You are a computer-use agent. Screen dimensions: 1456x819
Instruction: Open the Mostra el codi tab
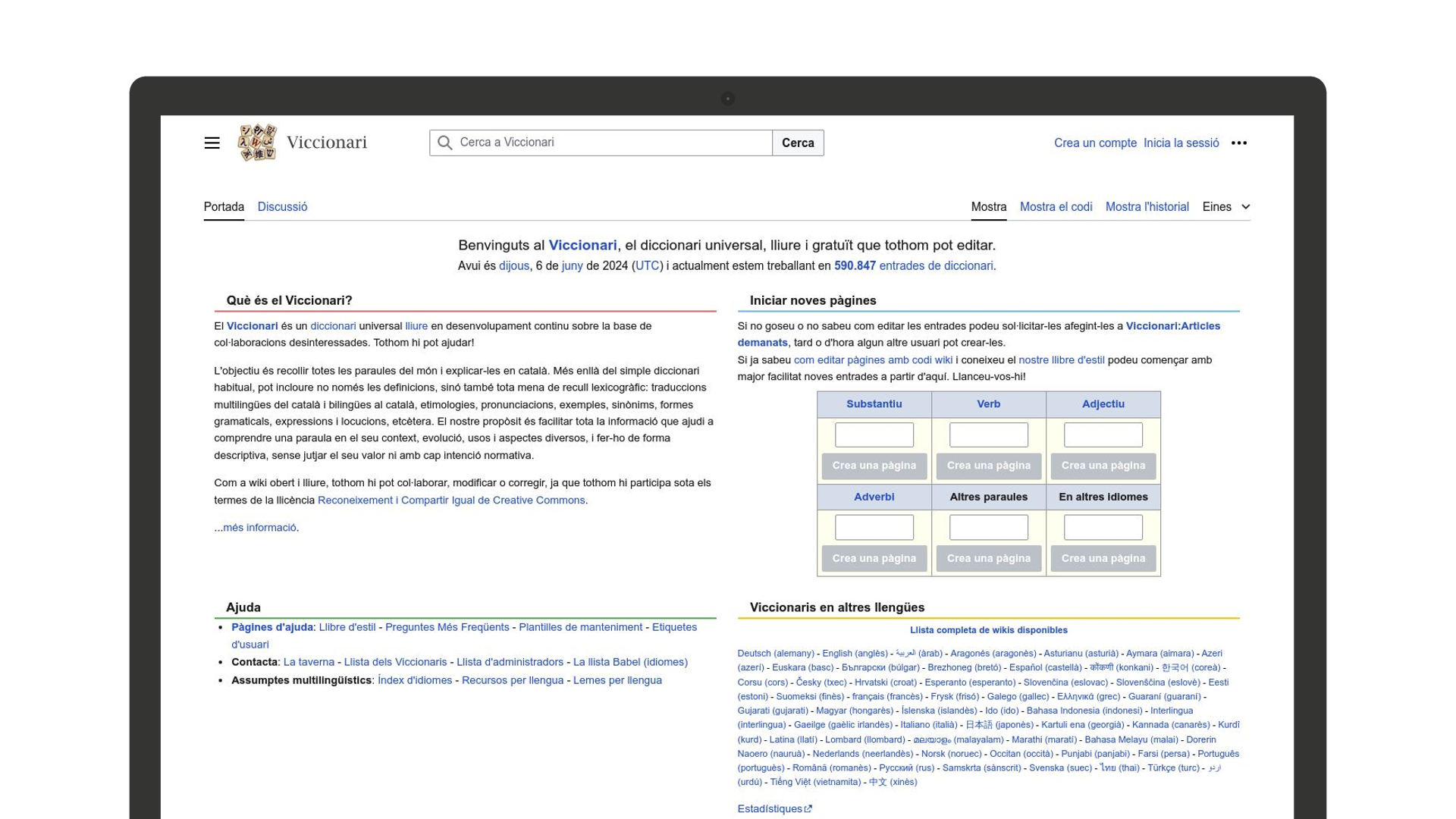pyautogui.click(x=1056, y=207)
